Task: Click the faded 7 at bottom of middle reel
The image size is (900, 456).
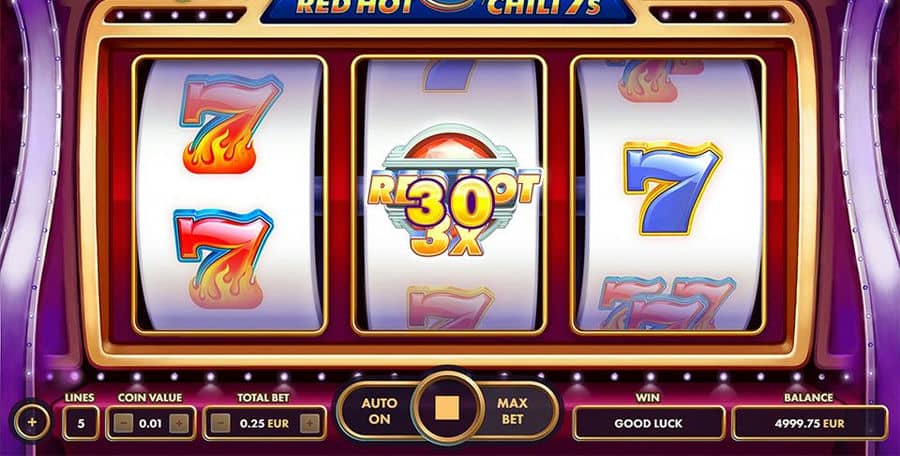Action: tap(449, 307)
